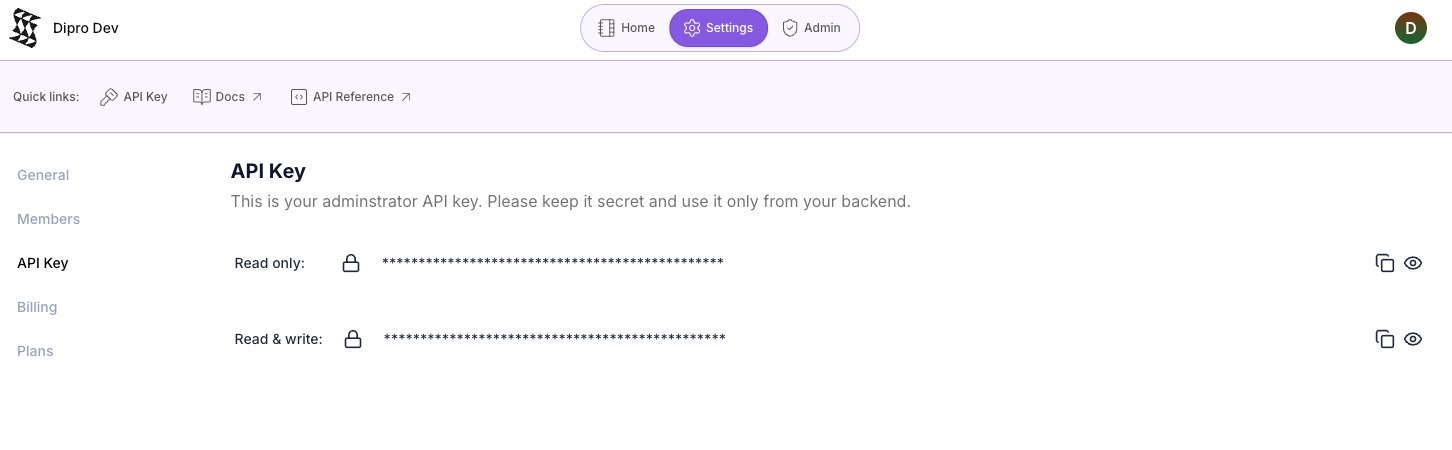
Task: Open the user avatar menu
Action: [1410, 28]
